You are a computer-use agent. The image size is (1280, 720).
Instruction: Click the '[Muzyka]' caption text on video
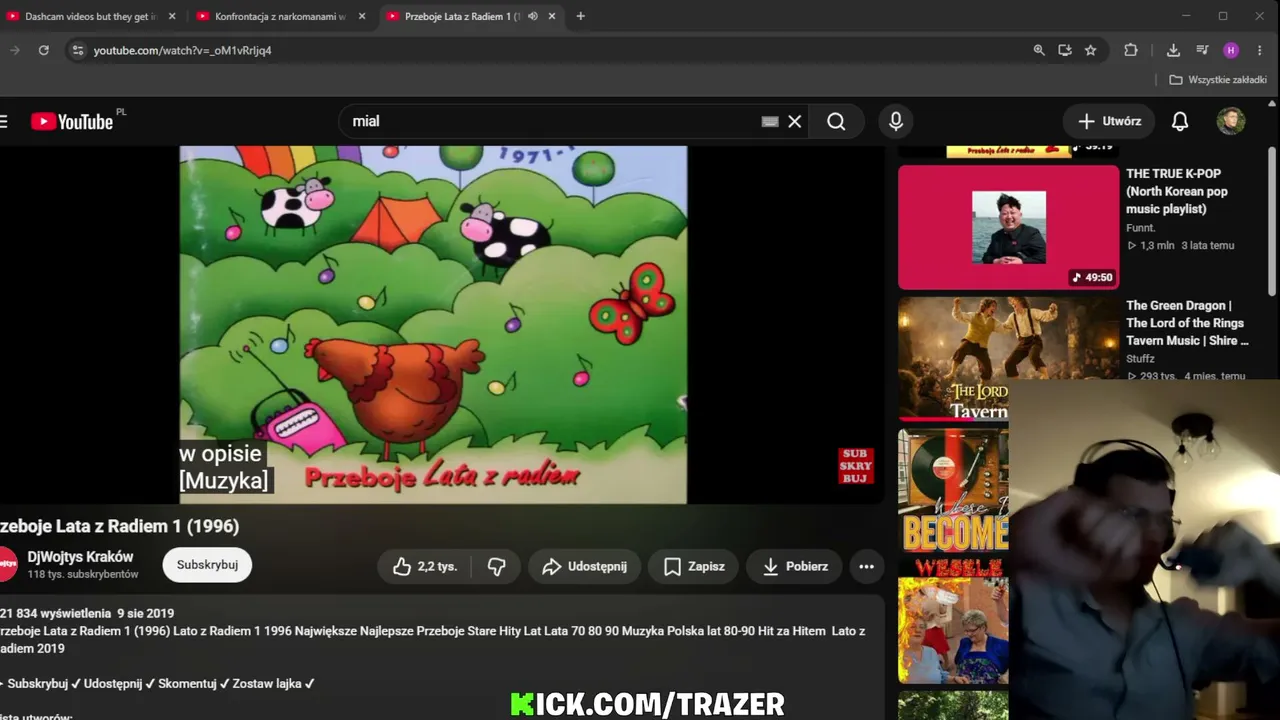[x=224, y=481]
